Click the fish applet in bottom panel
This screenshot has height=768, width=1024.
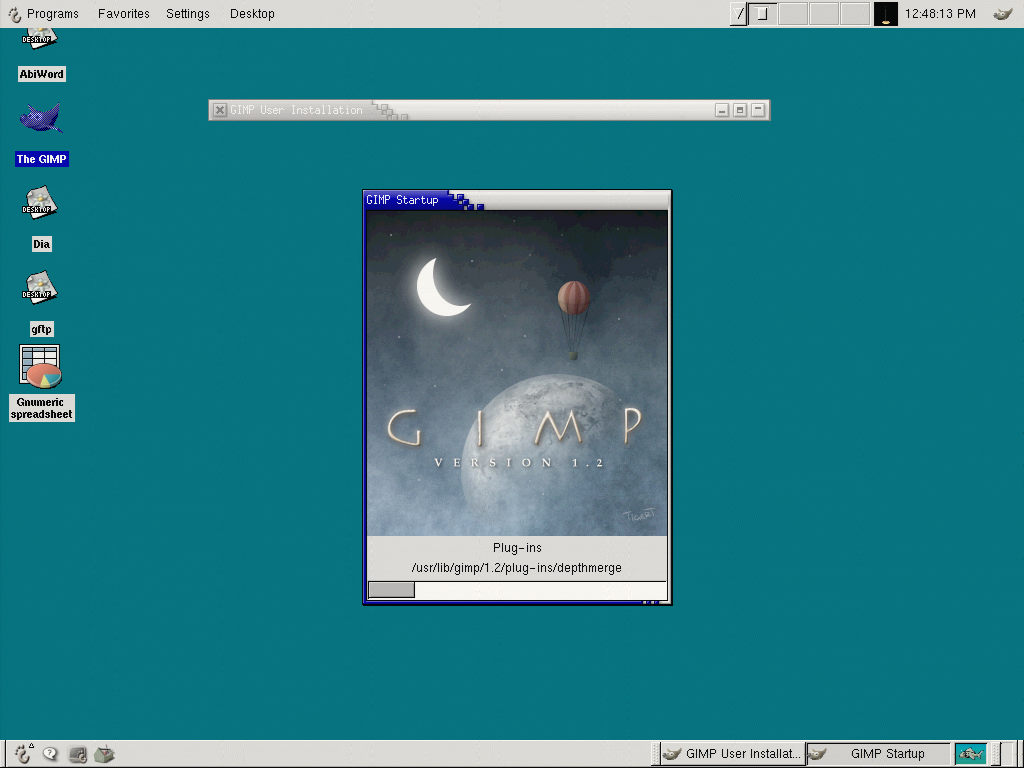970,754
